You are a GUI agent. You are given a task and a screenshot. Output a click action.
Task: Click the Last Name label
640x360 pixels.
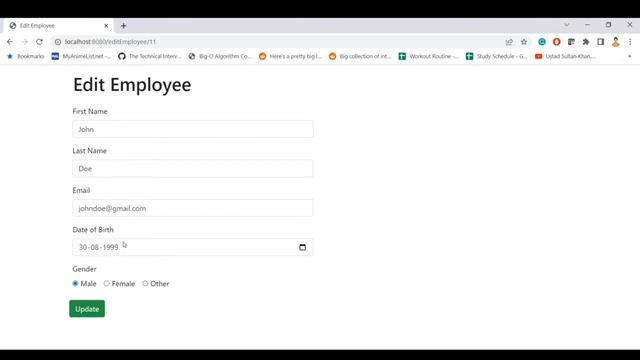[x=89, y=151]
